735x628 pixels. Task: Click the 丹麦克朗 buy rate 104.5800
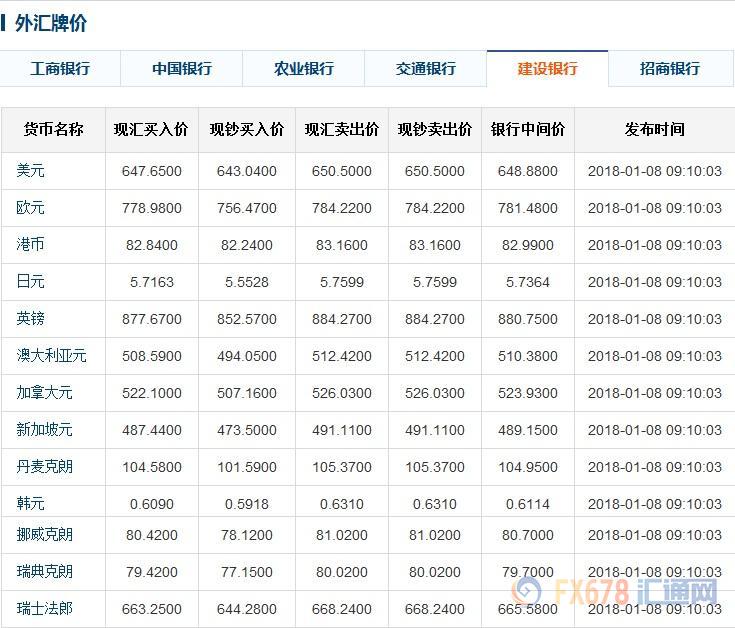click(x=152, y=467)
